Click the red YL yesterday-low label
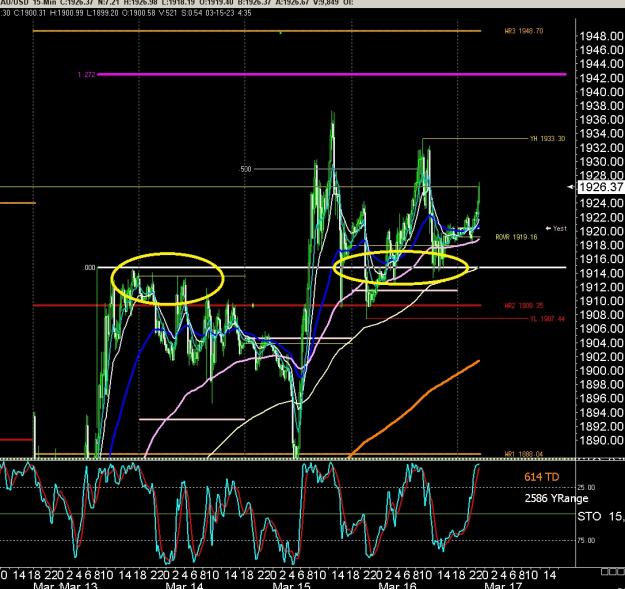The image size is (625, 589). 547,319
